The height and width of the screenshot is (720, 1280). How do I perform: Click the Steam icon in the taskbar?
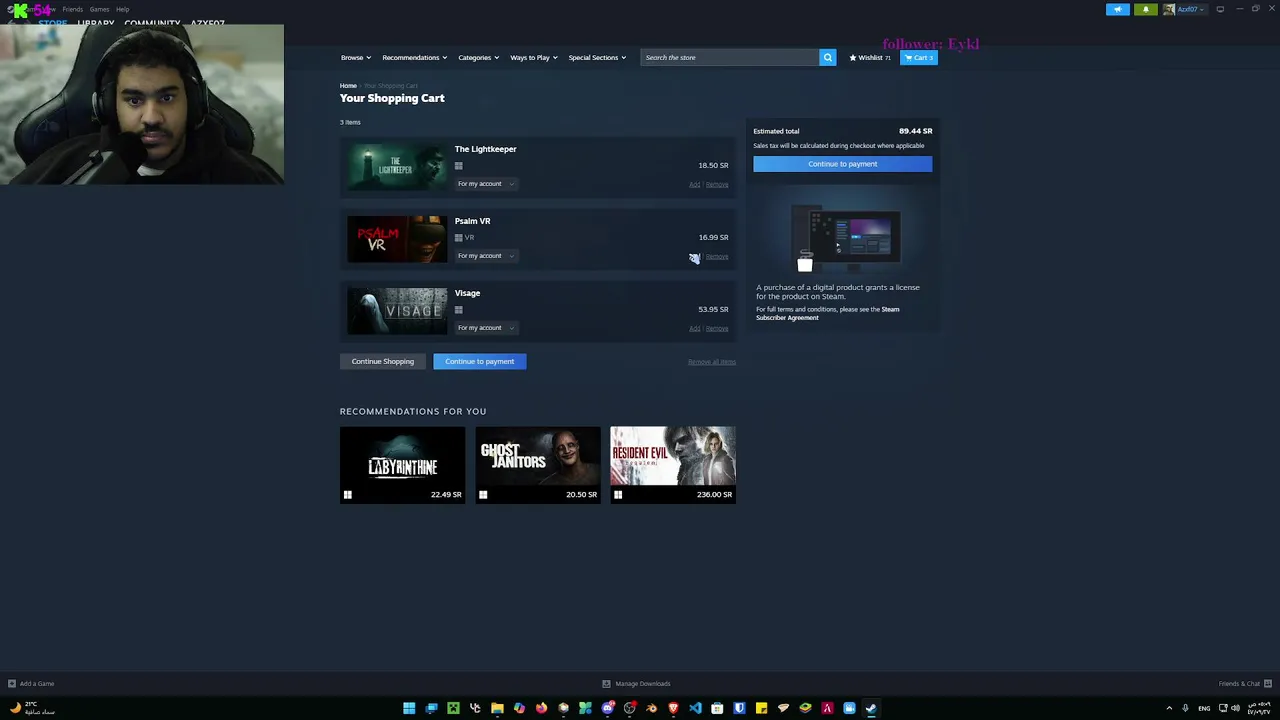click(x=871, y=708)
